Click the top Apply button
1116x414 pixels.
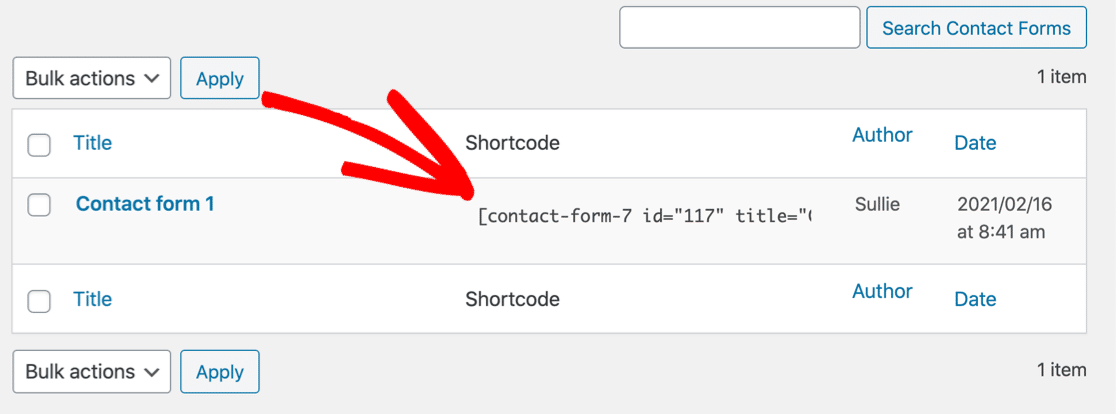coord(220,79)
